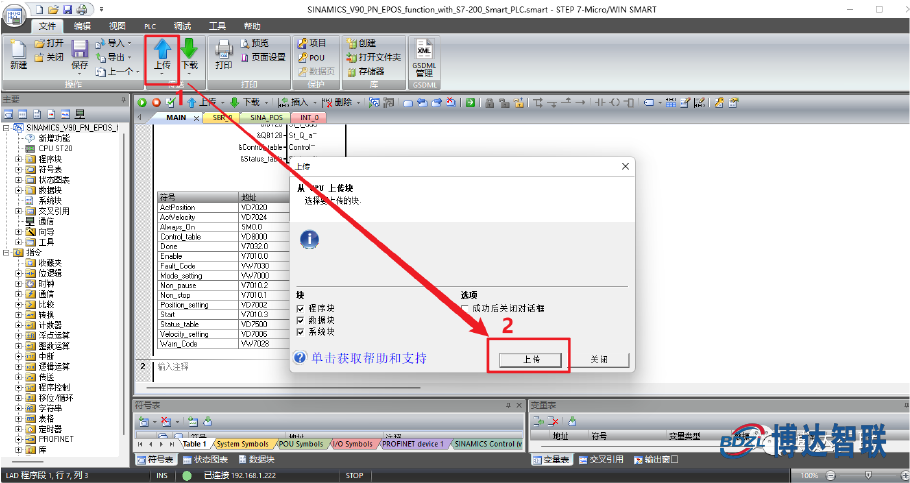Click the 关闭 close project icon in the ribbon
910x483 pixels.
click(39, 57)
